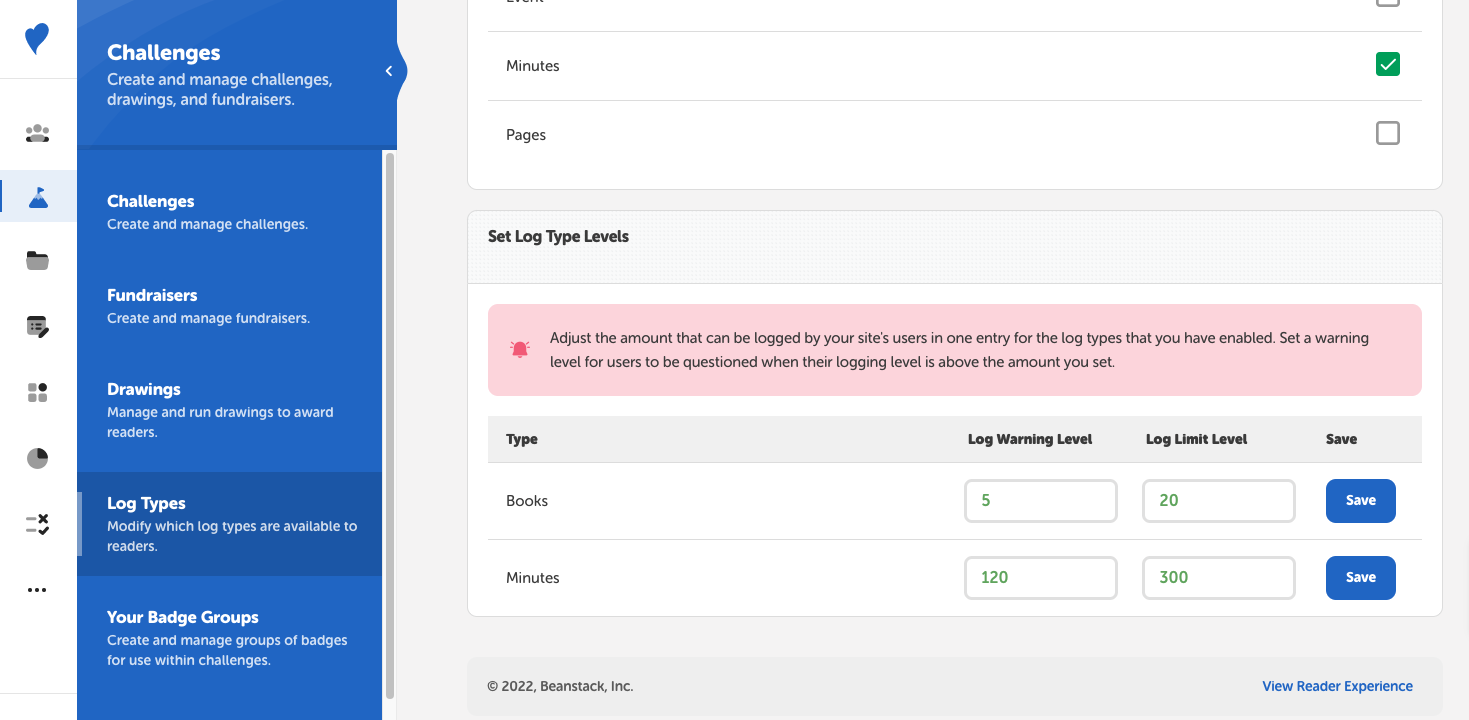
Task: Click the pie chart reports icon
Action: pyautogui.click(x=37, y=458)
